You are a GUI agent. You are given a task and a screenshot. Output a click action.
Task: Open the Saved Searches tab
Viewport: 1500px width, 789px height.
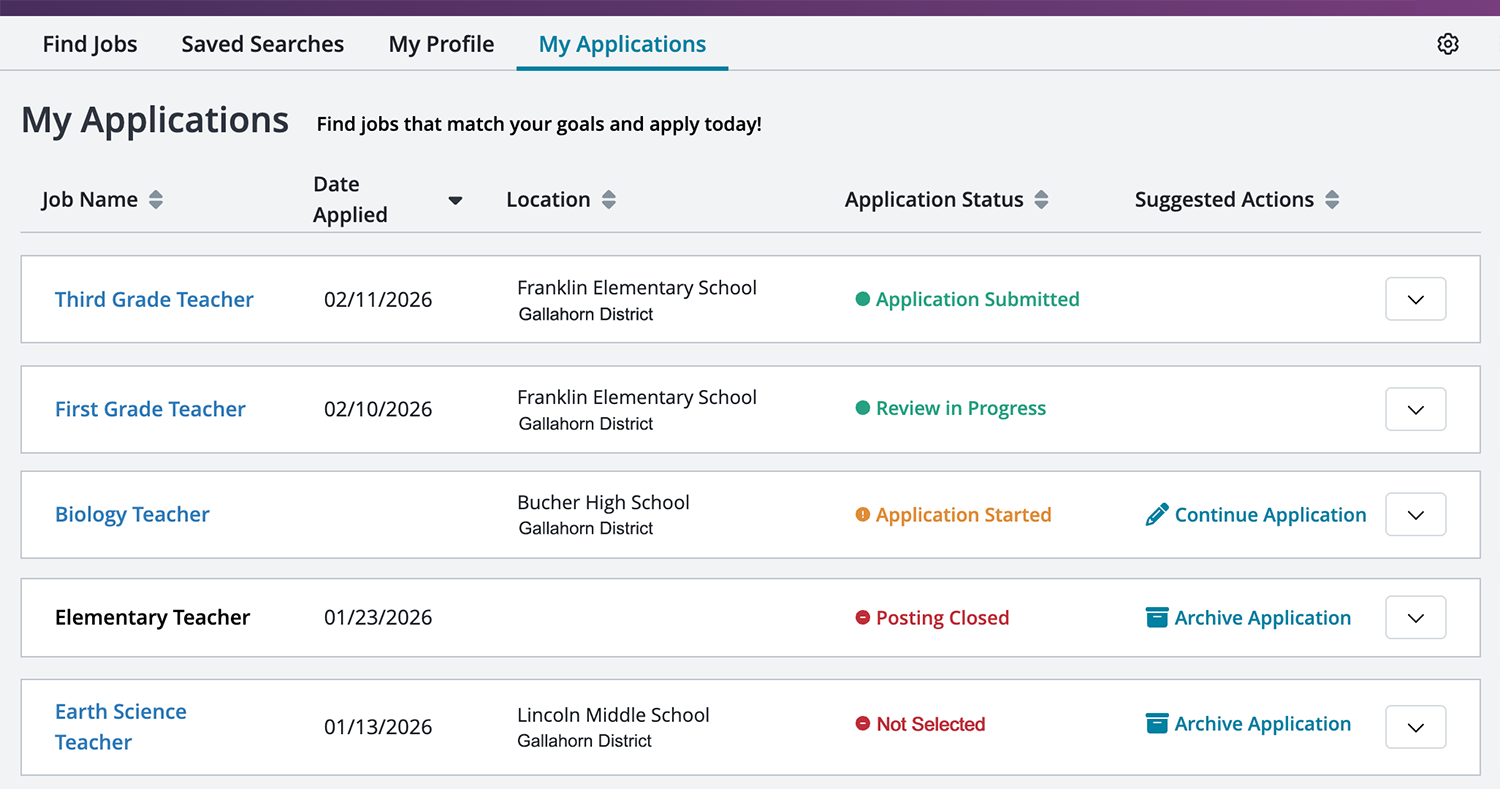point(262,43)
